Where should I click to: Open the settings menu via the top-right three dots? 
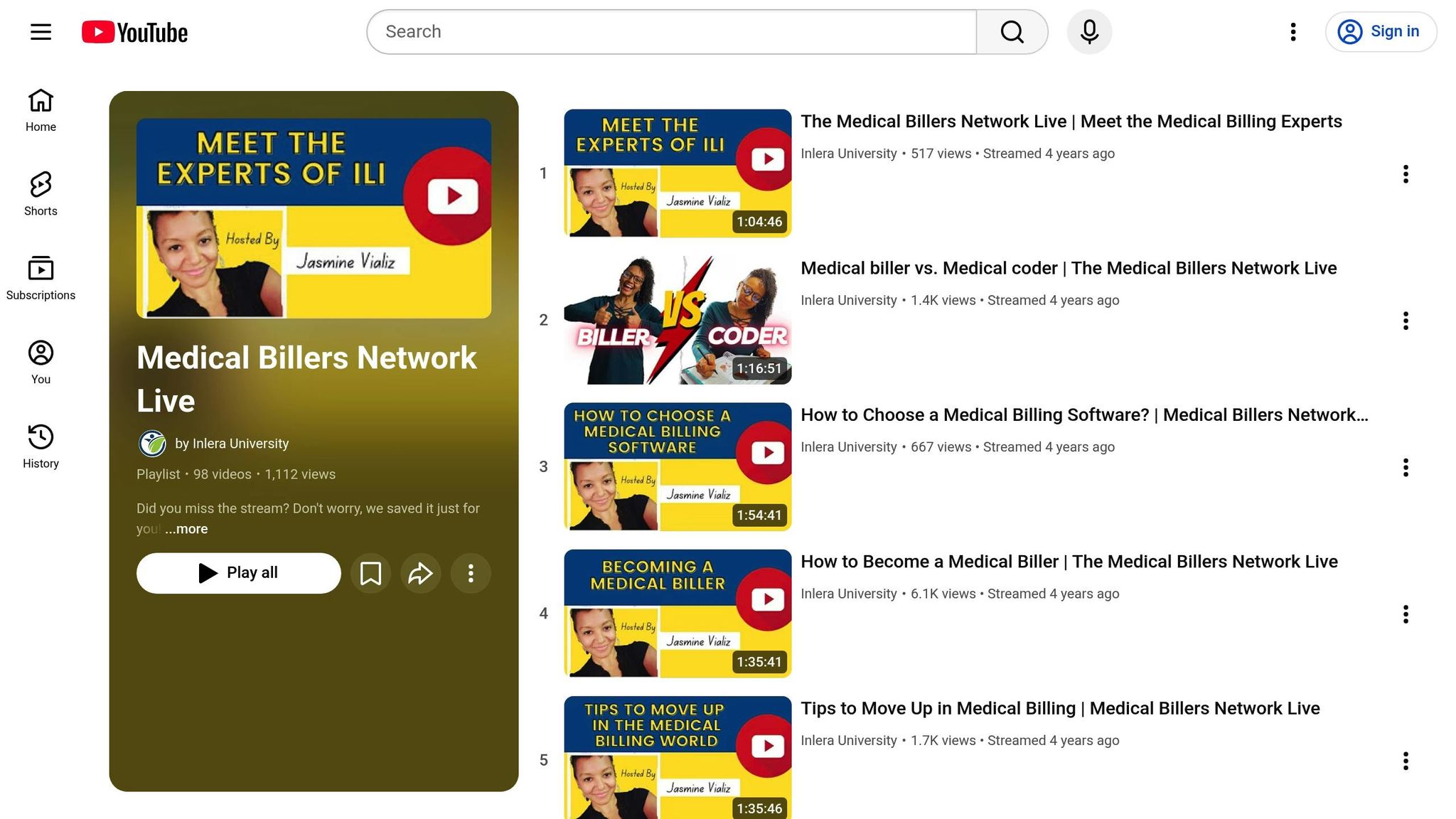pos(1292,31)
